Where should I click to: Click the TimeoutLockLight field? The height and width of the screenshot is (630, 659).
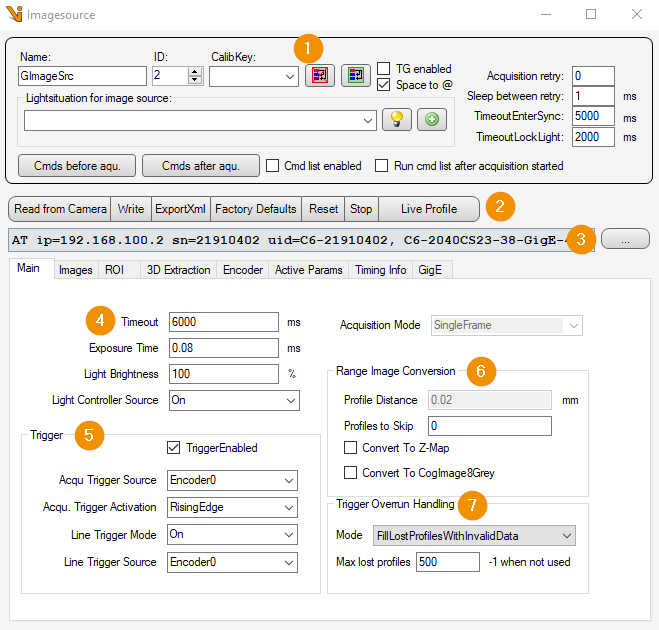click(x=593, y=137)
